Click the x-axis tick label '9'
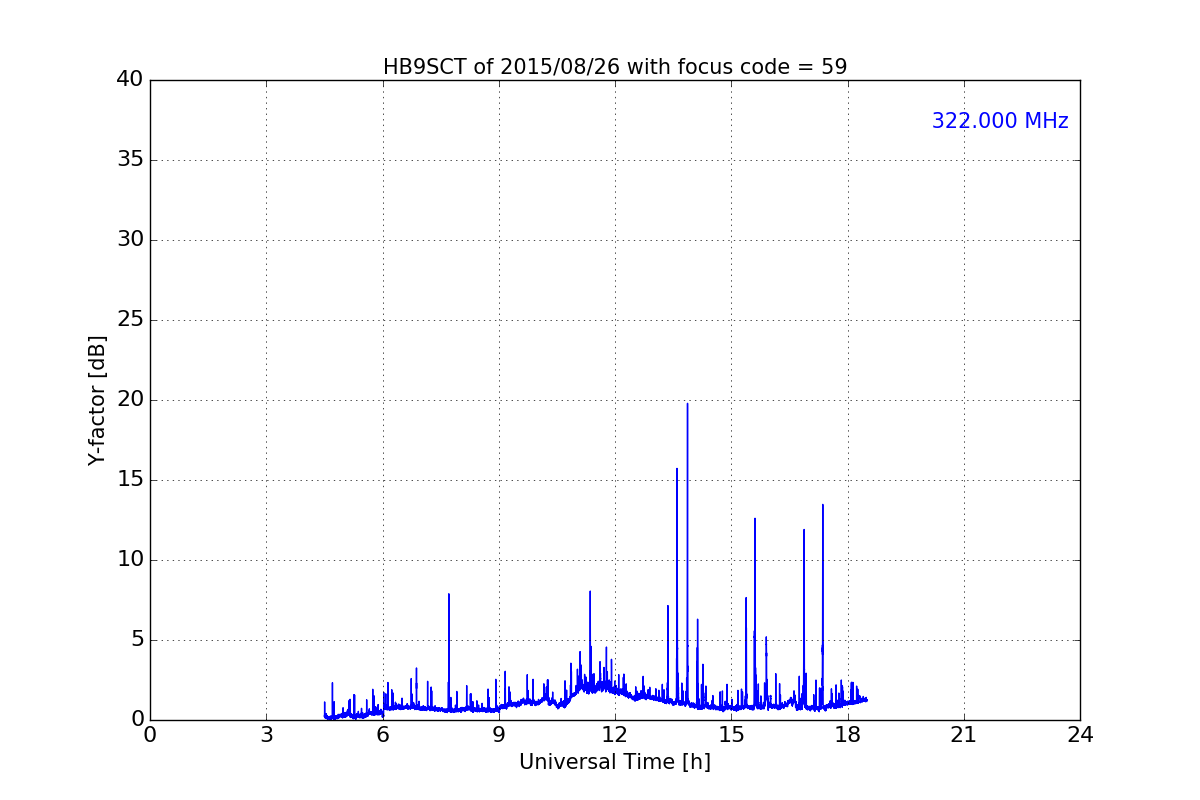Viewport: 1200px width, 800px height. (x=499, y=735)
